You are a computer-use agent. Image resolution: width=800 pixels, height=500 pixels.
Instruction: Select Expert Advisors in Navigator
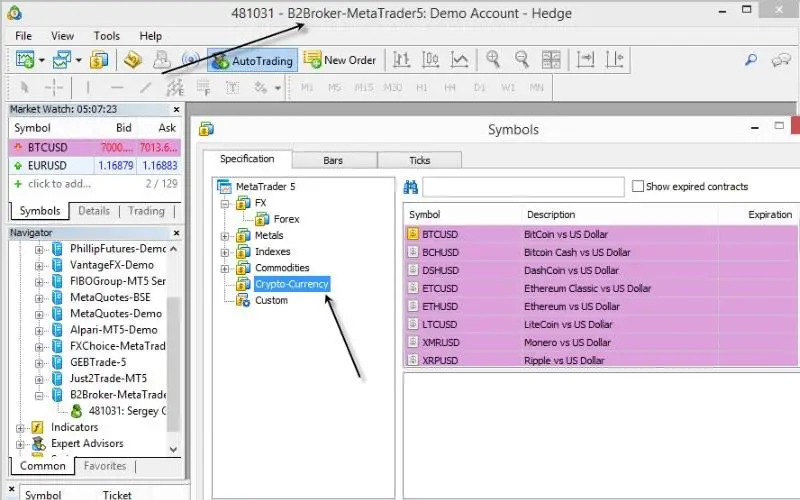click(87, 443)
